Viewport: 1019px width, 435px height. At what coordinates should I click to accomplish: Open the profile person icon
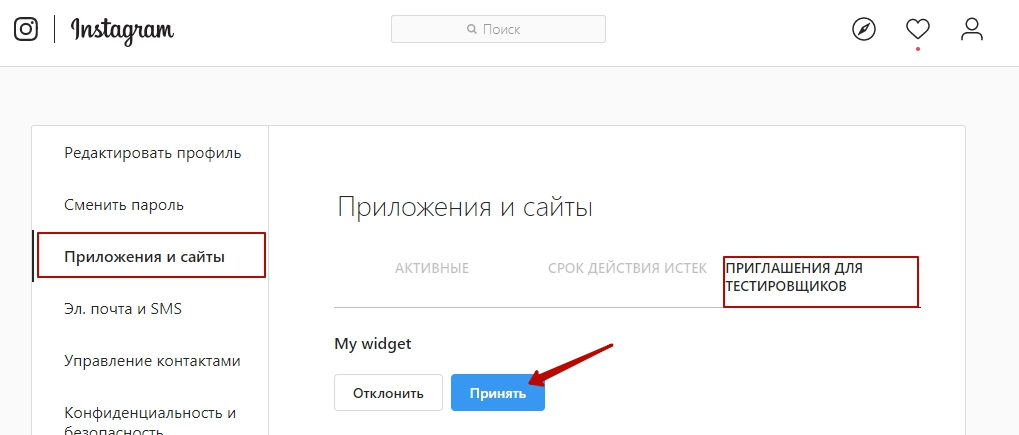point(971,29)
